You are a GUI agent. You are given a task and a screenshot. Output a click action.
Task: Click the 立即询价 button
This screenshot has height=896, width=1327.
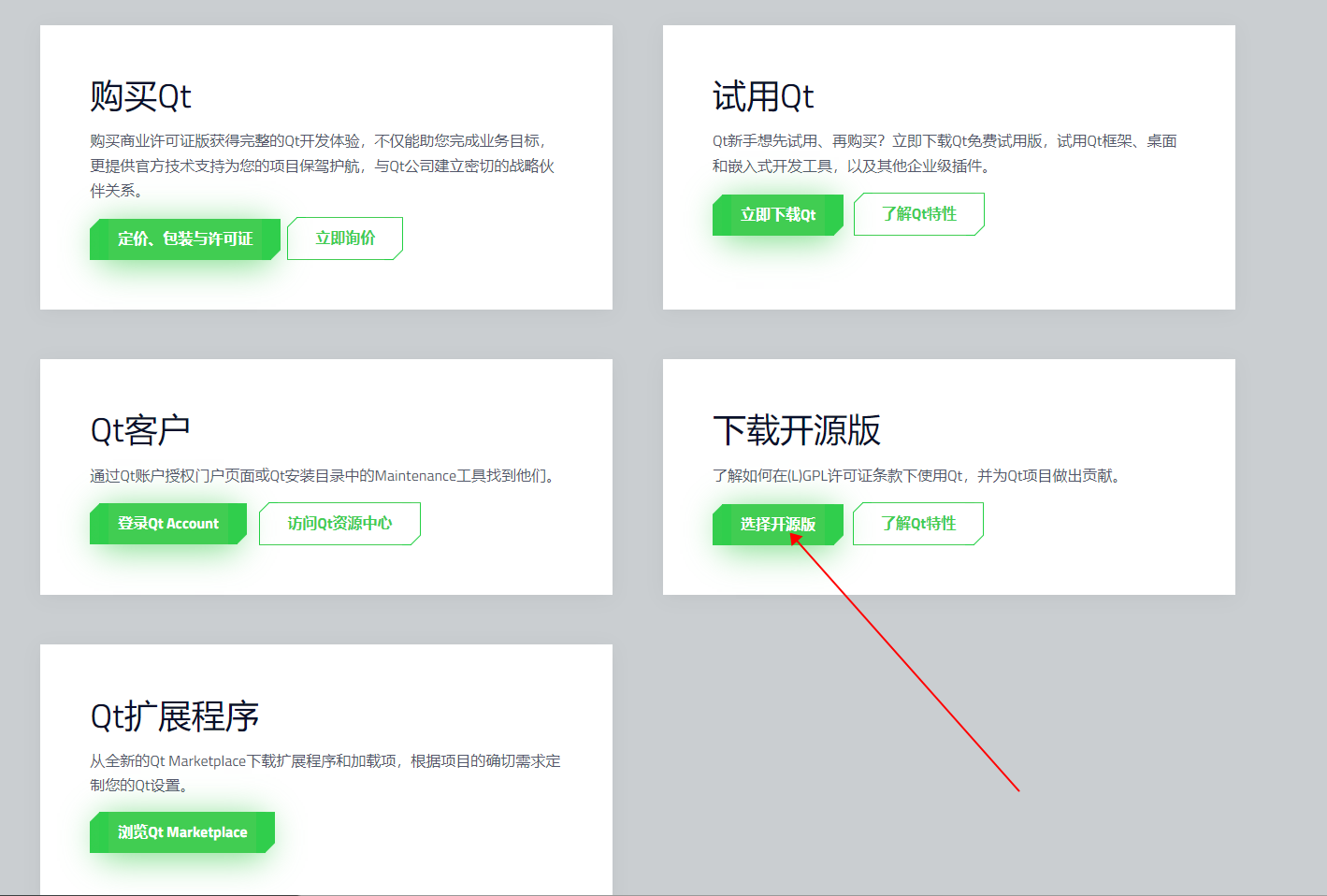click(x=345, y=238)
